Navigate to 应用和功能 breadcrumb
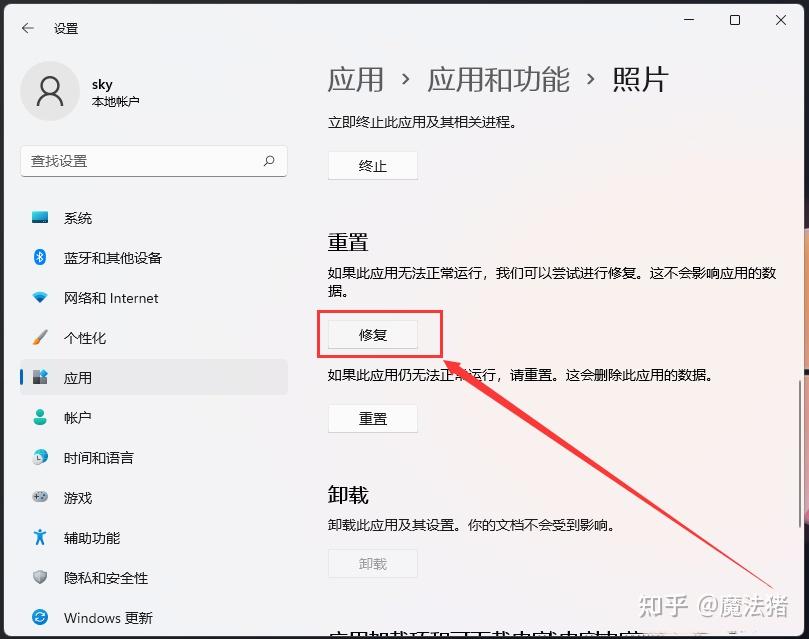This screenshot has height=639, width=809. pyautogui.click(x=498, y=80)
